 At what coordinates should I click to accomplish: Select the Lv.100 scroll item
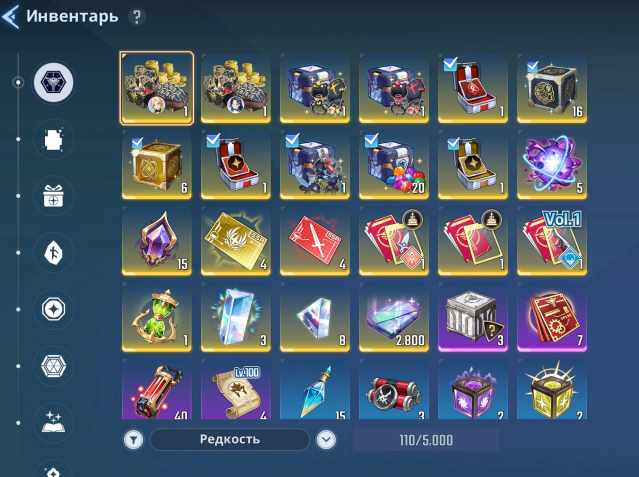click(236, 389)
